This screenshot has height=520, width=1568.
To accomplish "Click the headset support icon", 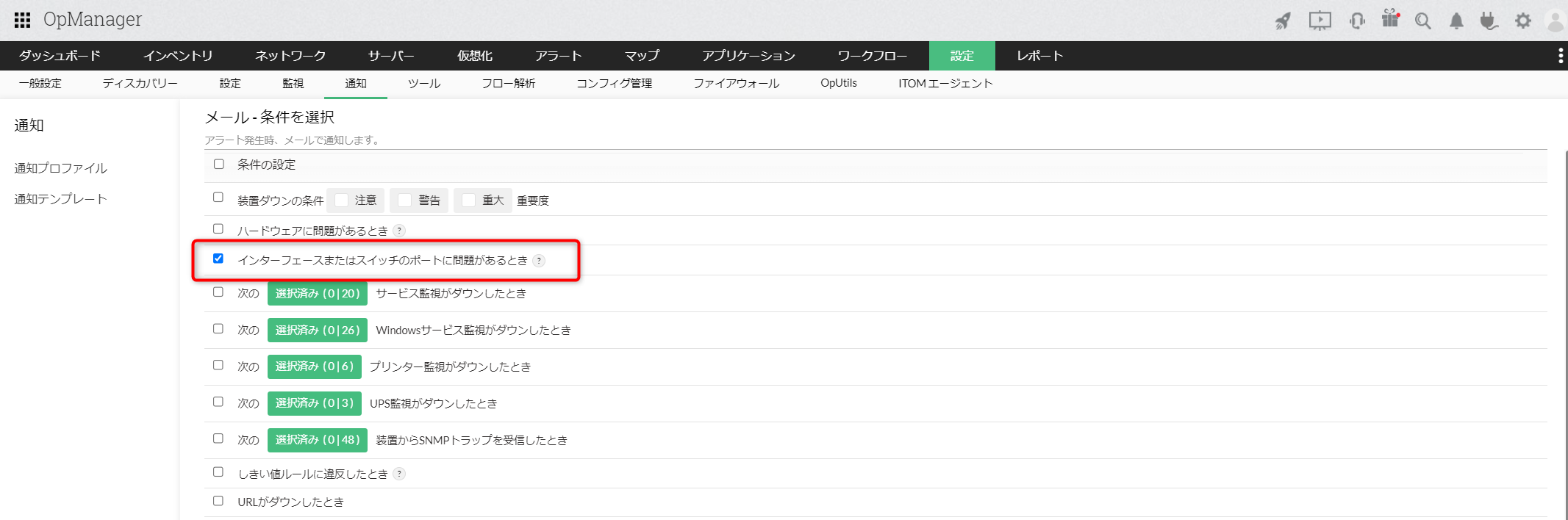I will pyautogui.click(x=1357, y=21).
